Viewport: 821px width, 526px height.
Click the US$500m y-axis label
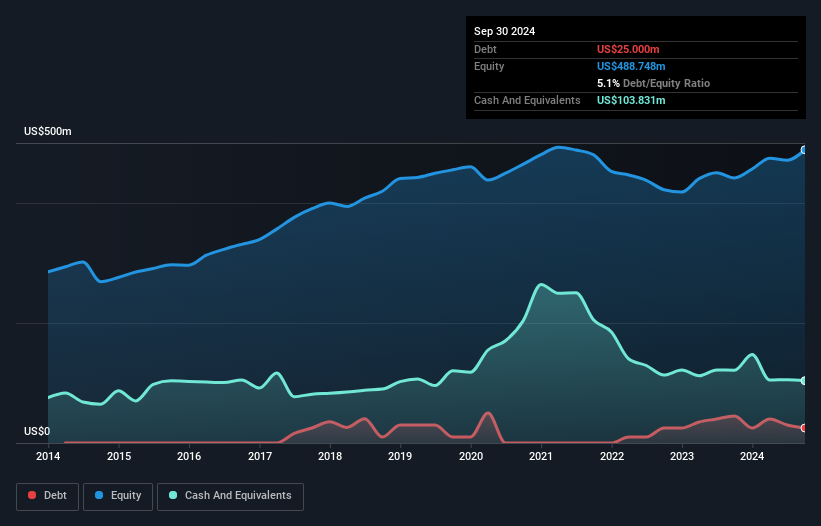(48, 132)
